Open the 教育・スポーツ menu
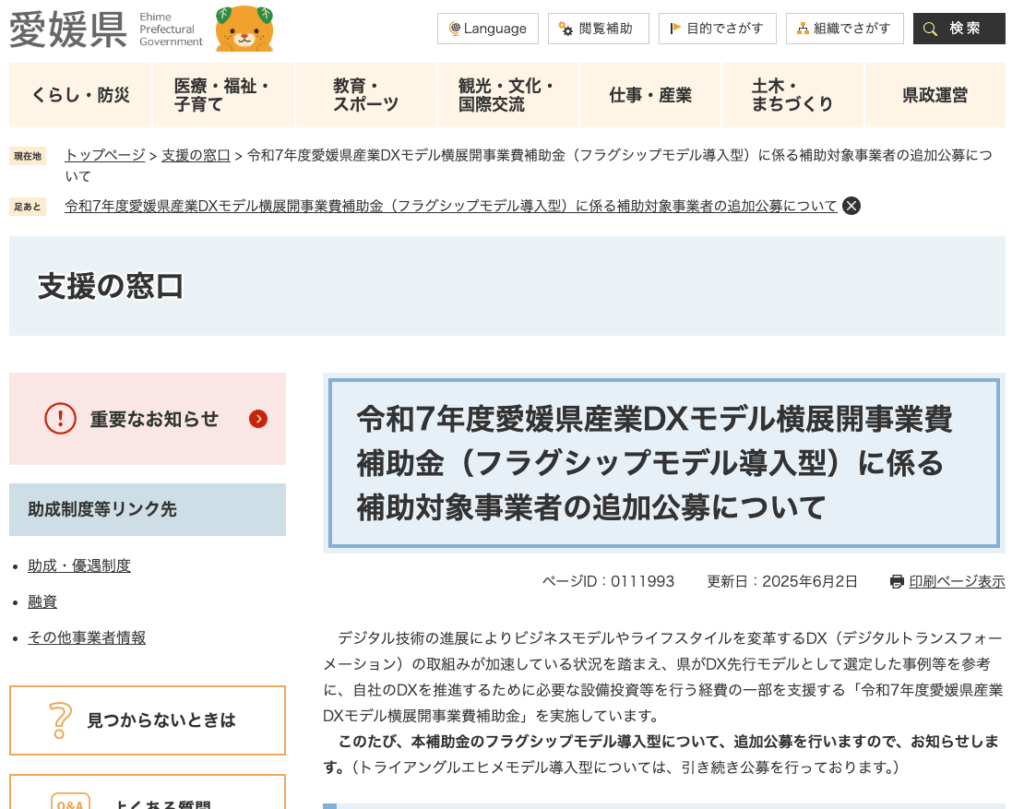This screenshot has height=809, width=1024. click(x=366, y=95)
